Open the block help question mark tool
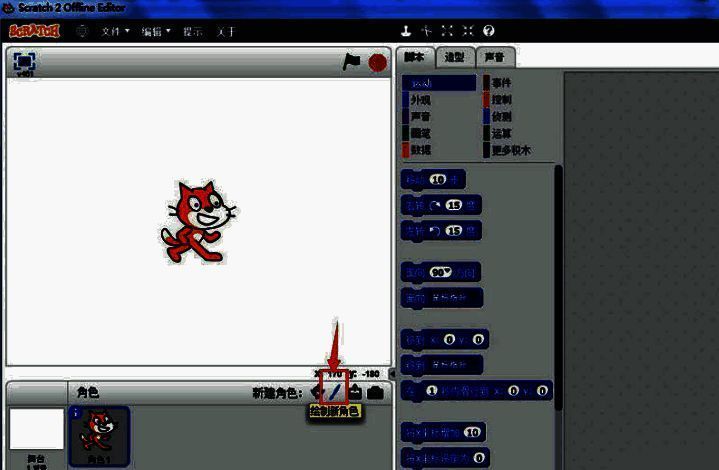The image size is (719, 470). [488, 31]
